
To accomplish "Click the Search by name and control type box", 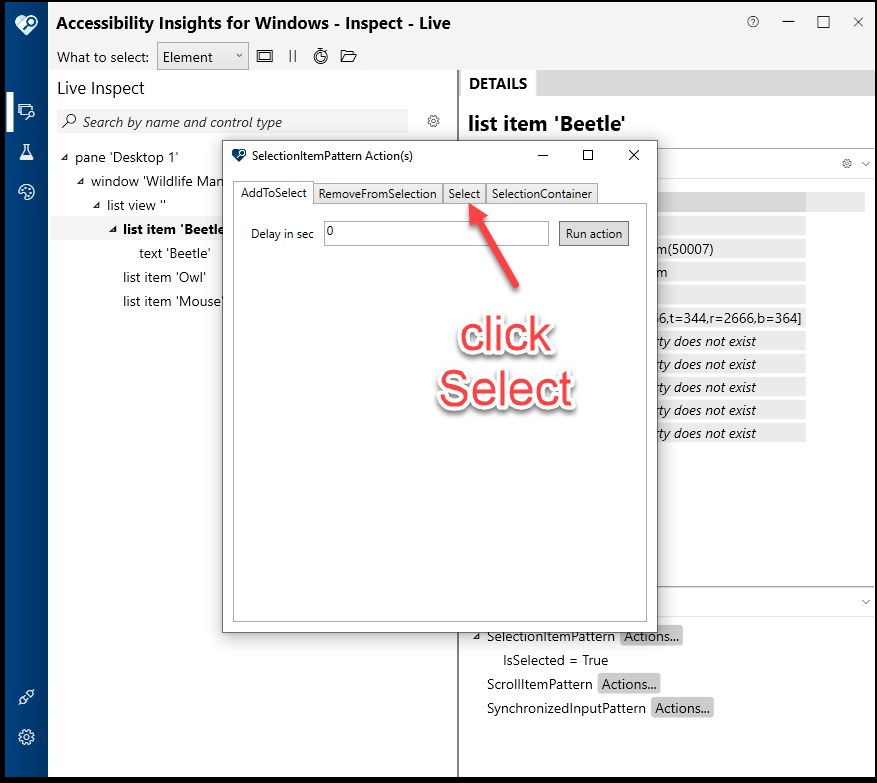I will click(x=233, y=122).
